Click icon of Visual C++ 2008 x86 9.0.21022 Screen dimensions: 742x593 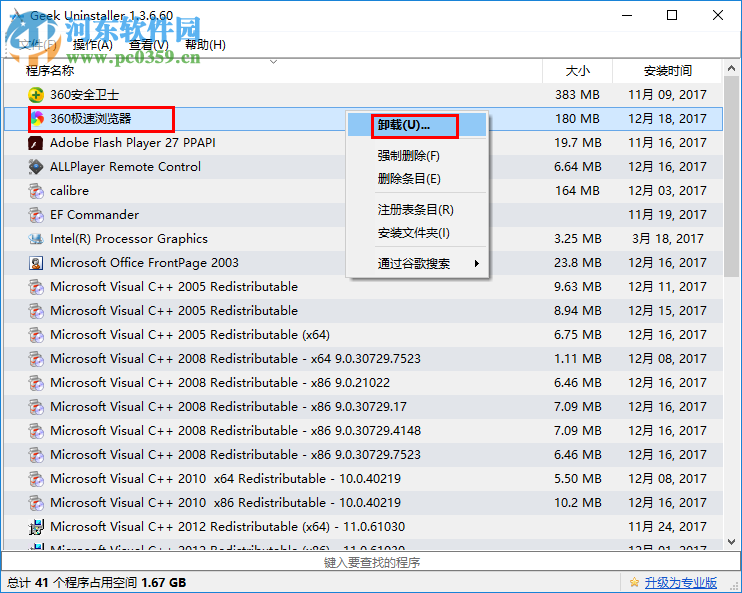point(36,383)
